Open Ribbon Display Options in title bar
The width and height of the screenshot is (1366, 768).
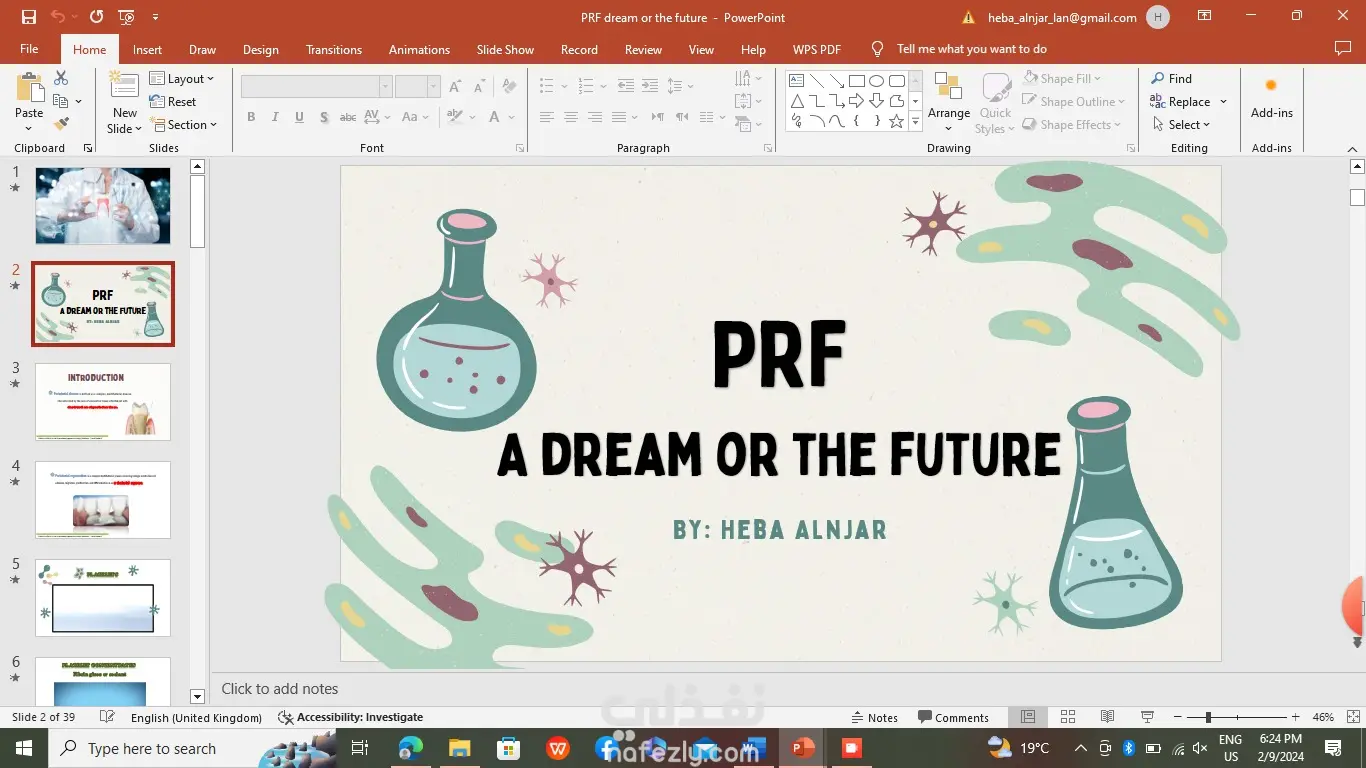coord(1205,17)
